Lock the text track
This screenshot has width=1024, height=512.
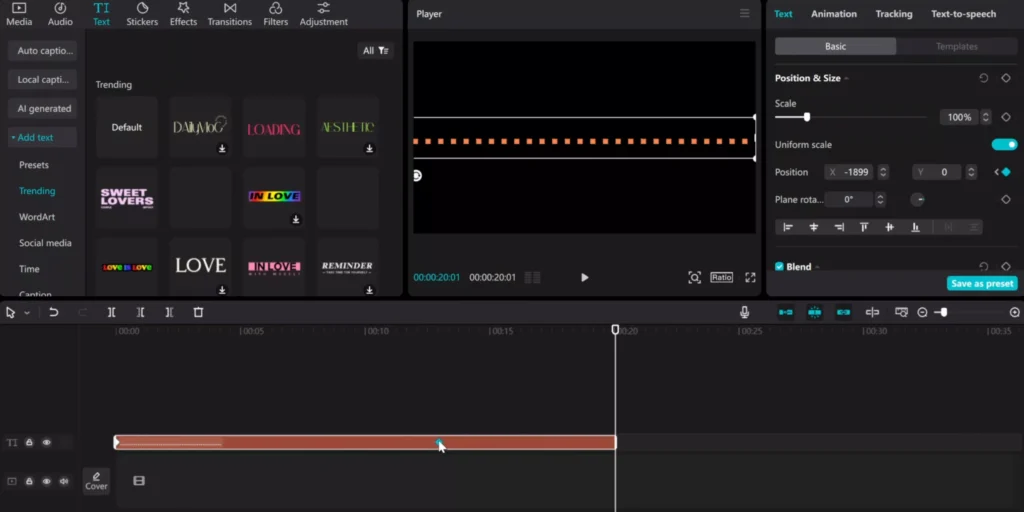point(29,443)
